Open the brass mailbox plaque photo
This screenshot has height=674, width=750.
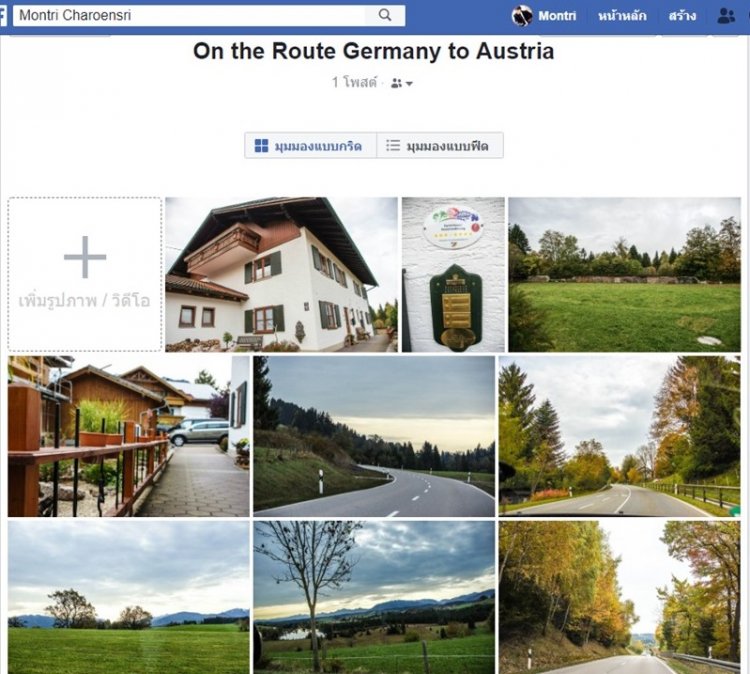pyautogui.click(x=453, y=274)
